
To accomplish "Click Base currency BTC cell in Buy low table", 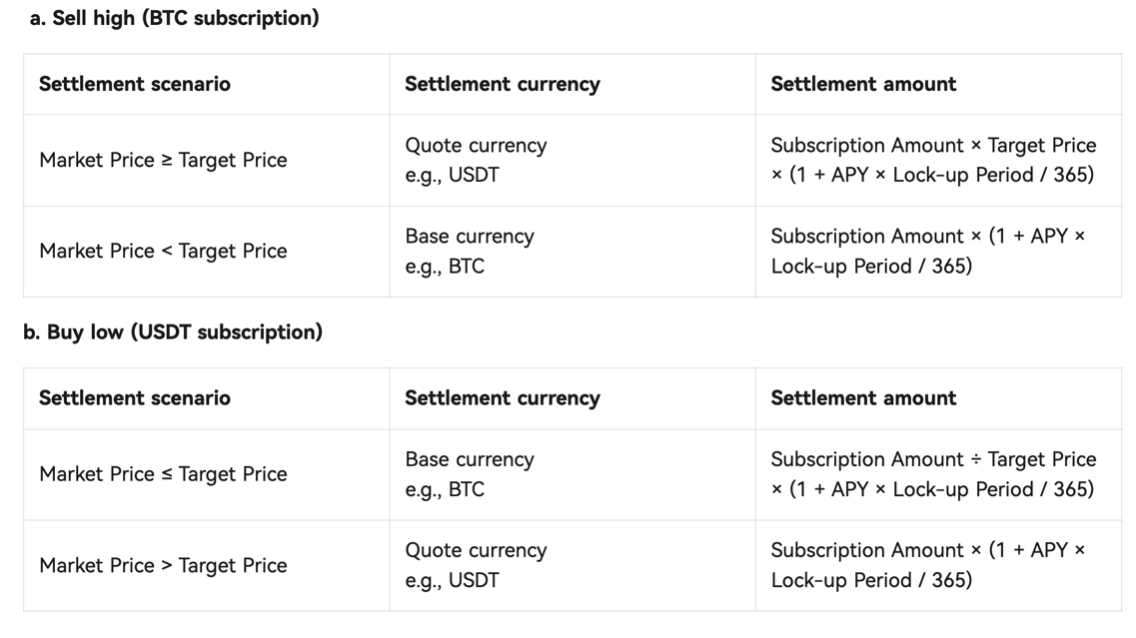I will tap(469, 474).
